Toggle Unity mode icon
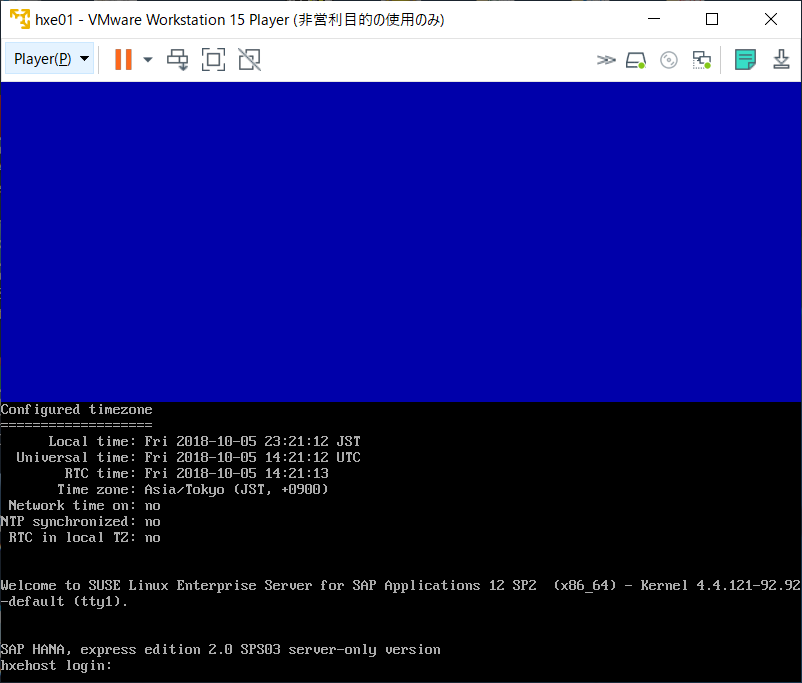This screenshot has height=683, width=802. click(x=249, y=59)
